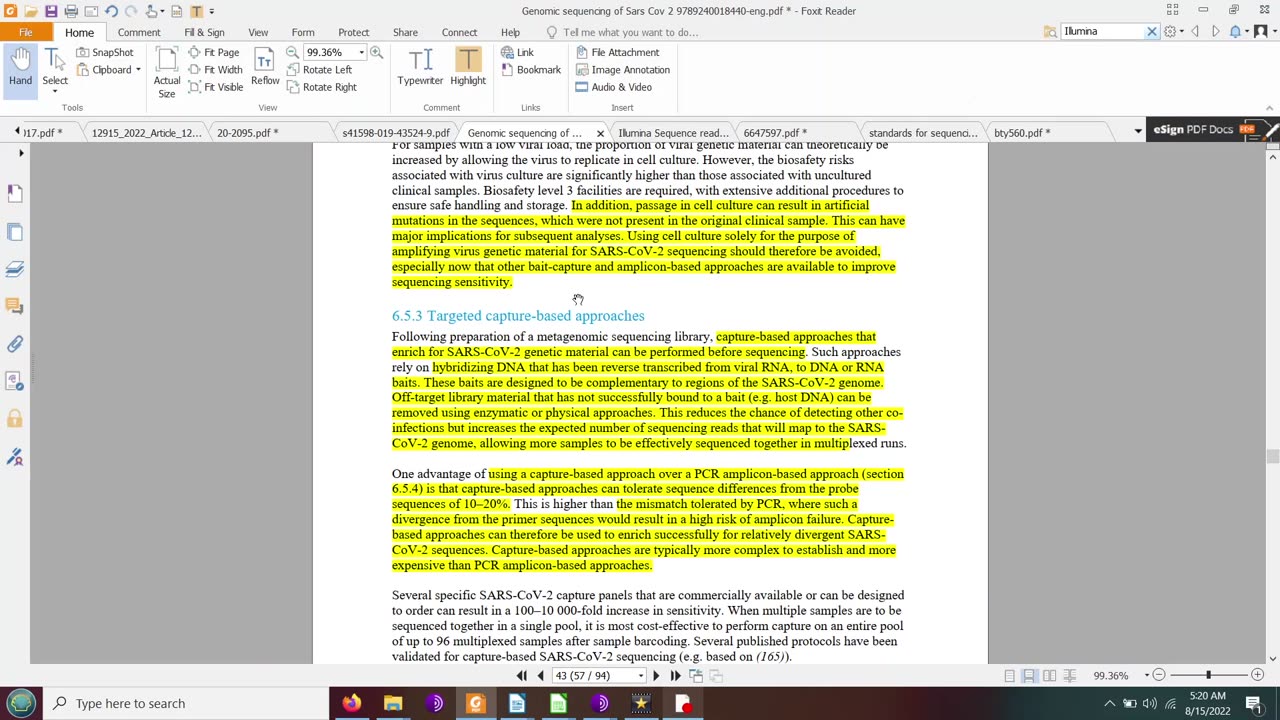Open the comments panel in sidebar
Image resolution: width=1280 pixels, height=720 pixels.
(x=15, y=306)
